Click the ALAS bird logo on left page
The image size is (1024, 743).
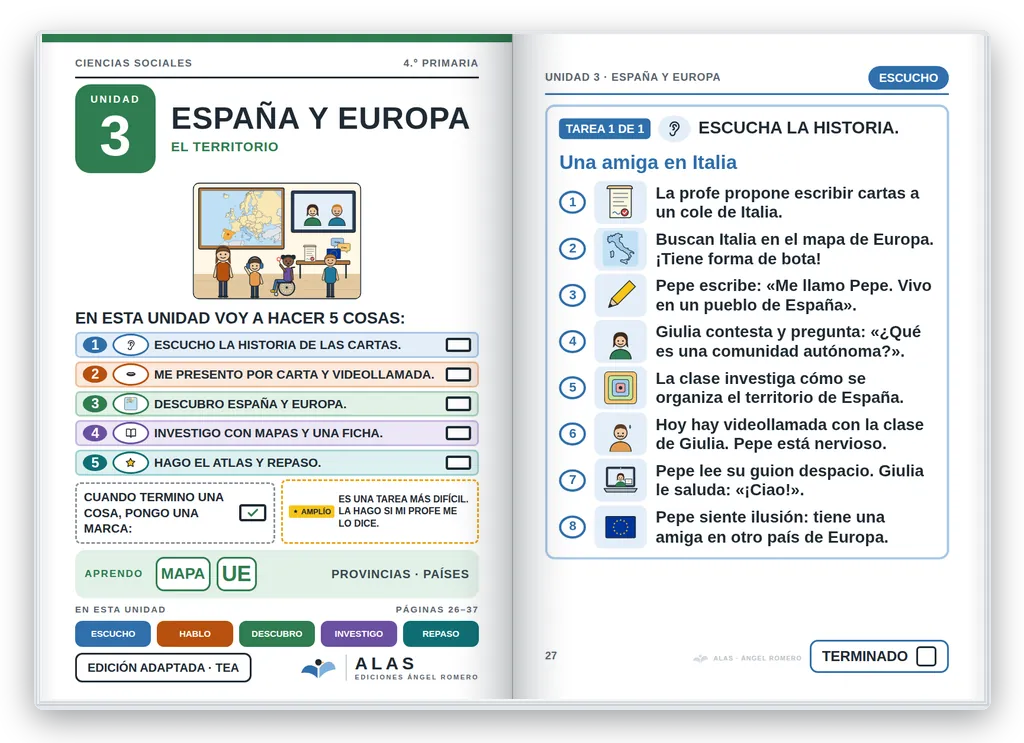319,668
